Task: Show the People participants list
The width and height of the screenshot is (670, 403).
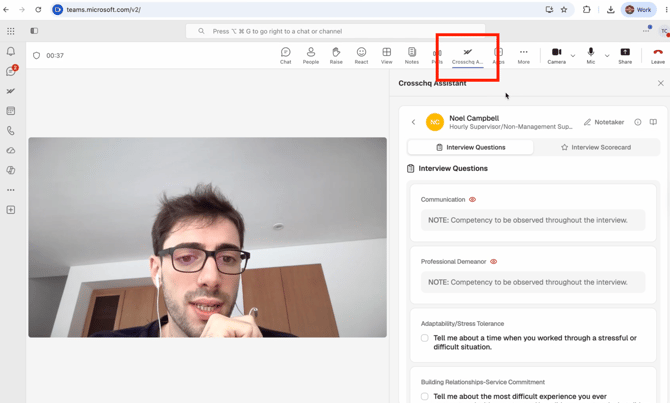Action: 311,56
